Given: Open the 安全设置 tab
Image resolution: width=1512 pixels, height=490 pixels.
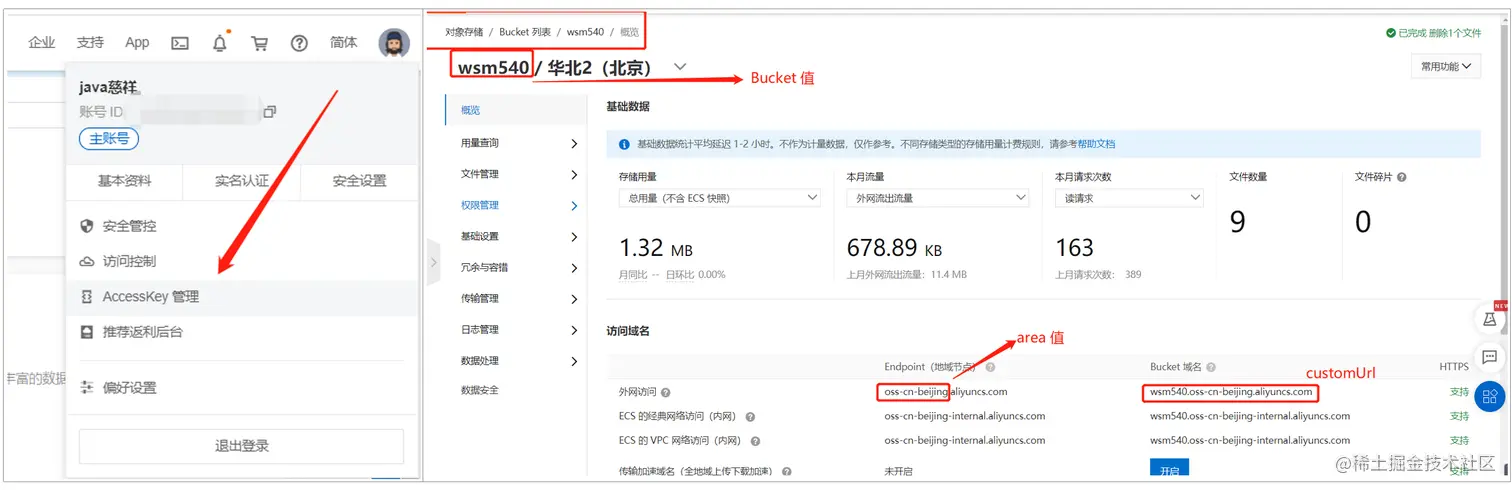Looking at the screenshot, I should tap(359, 181).
